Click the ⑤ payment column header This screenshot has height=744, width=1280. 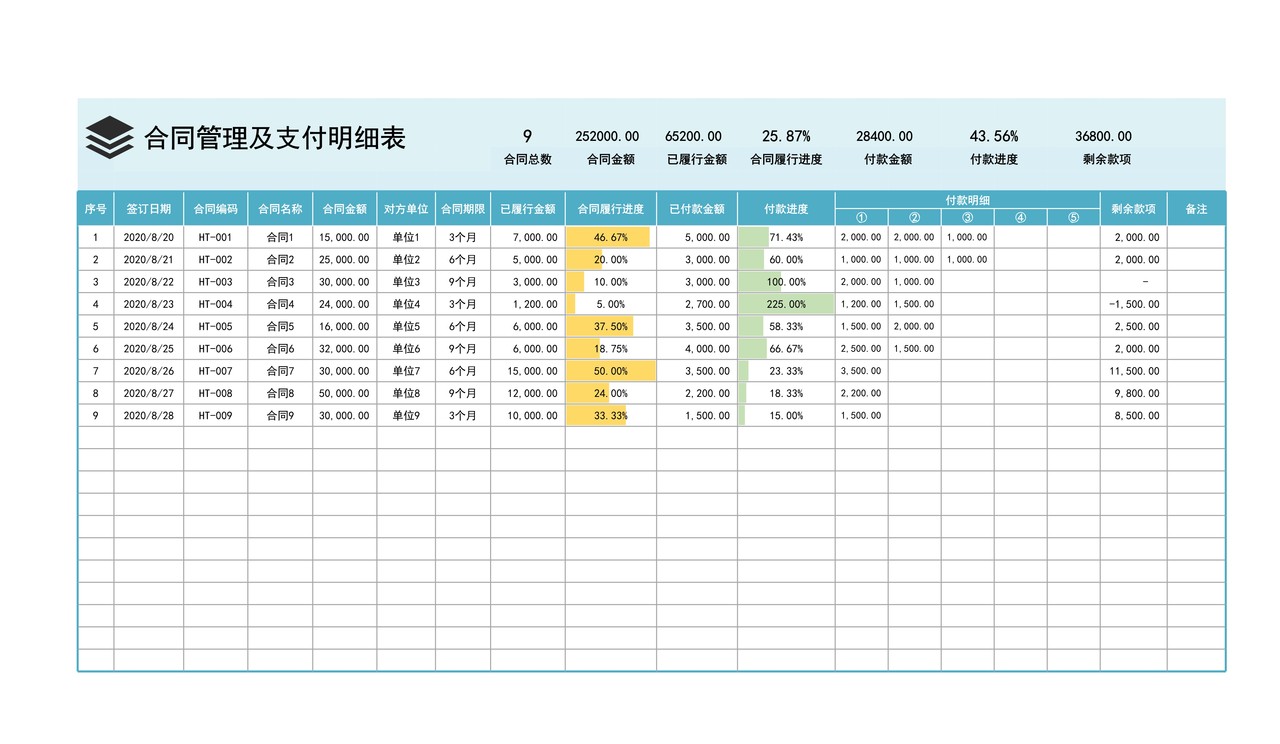click(1074, 217)
